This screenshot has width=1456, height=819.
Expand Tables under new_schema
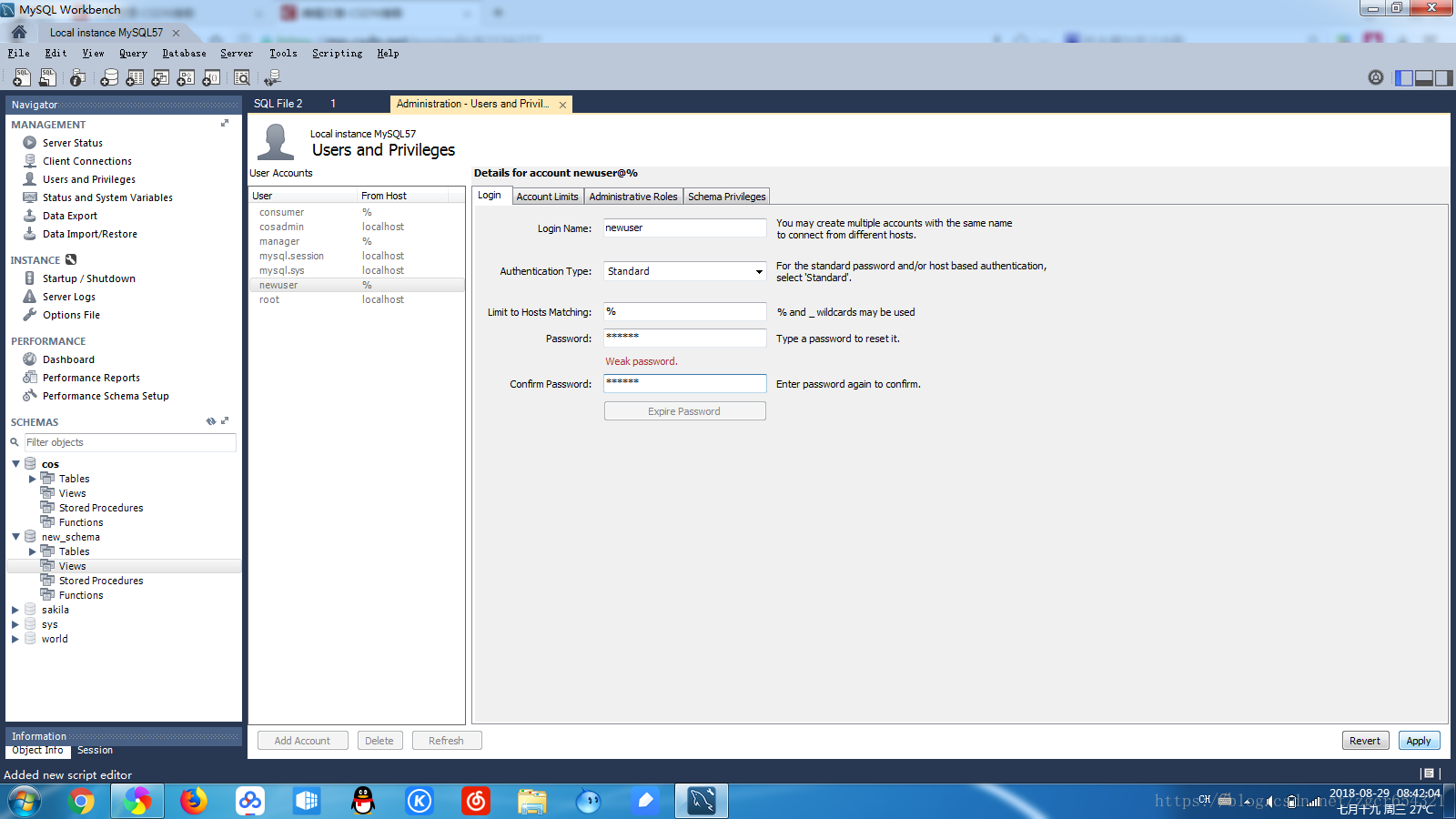click(33, 551)
